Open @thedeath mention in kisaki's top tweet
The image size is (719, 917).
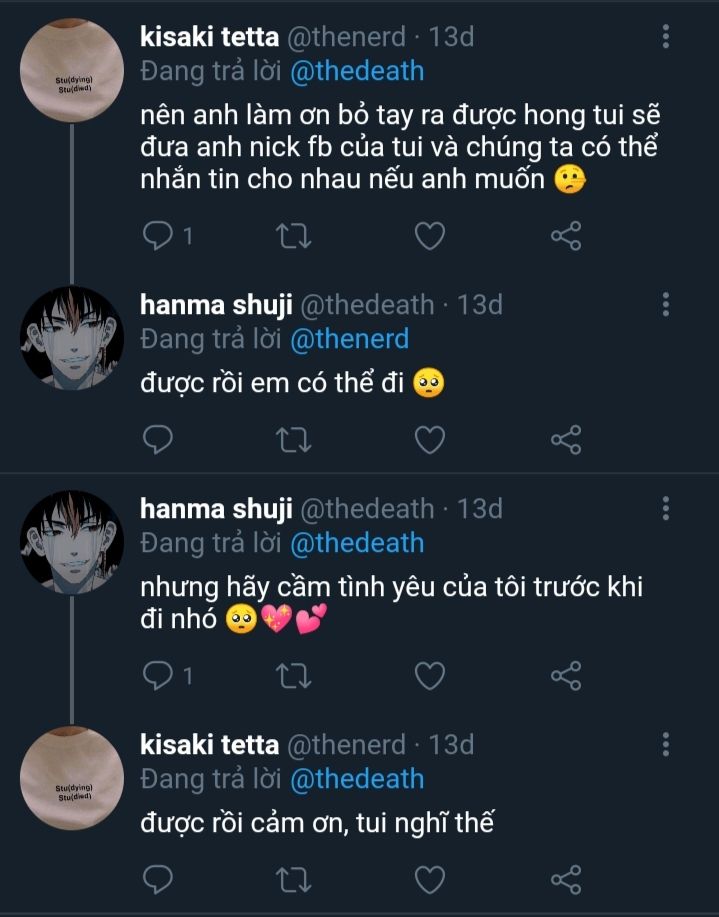[x=357, y=71]
